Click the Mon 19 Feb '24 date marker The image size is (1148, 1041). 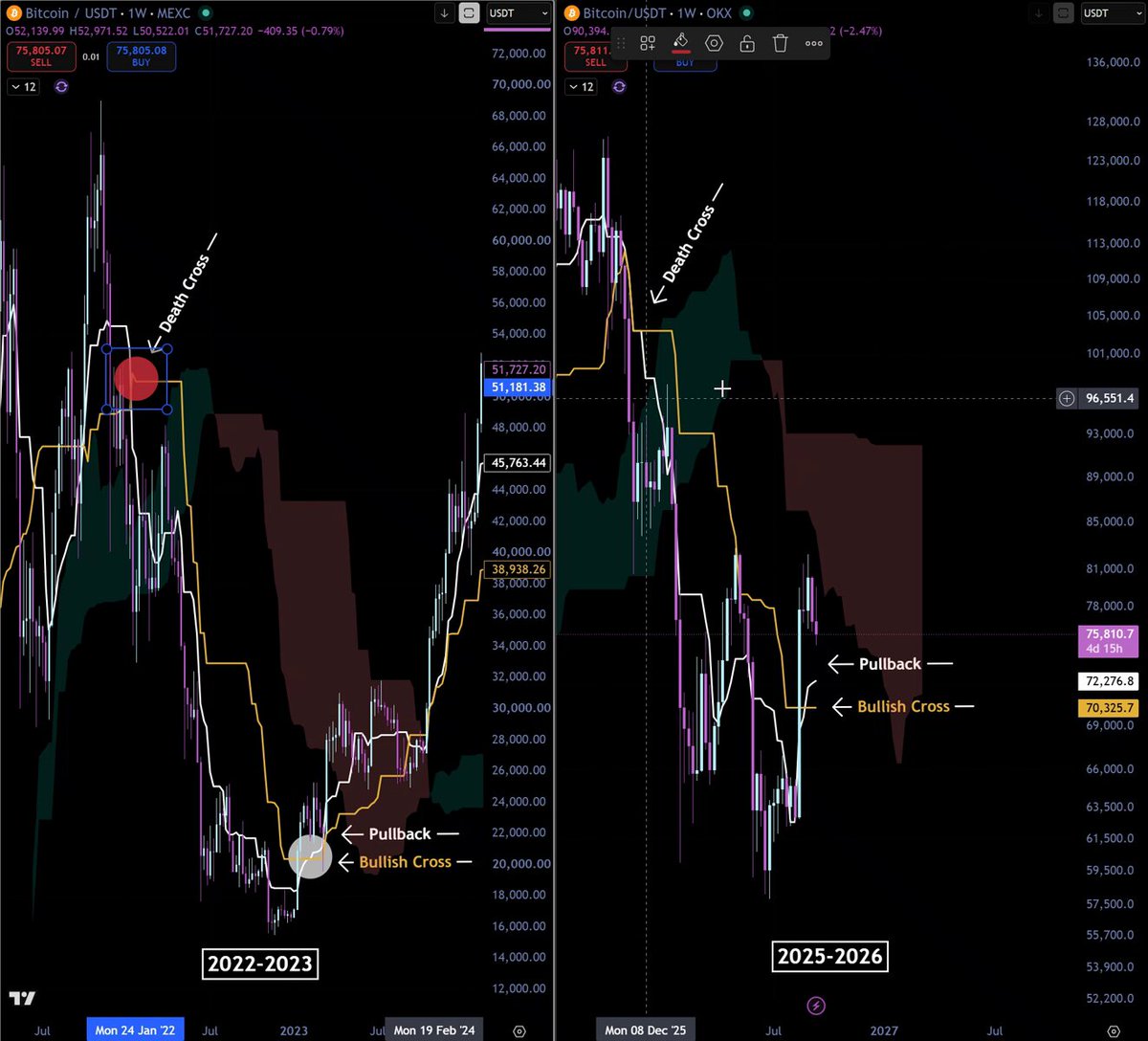pyautogui.click(x=433, y=1030)
